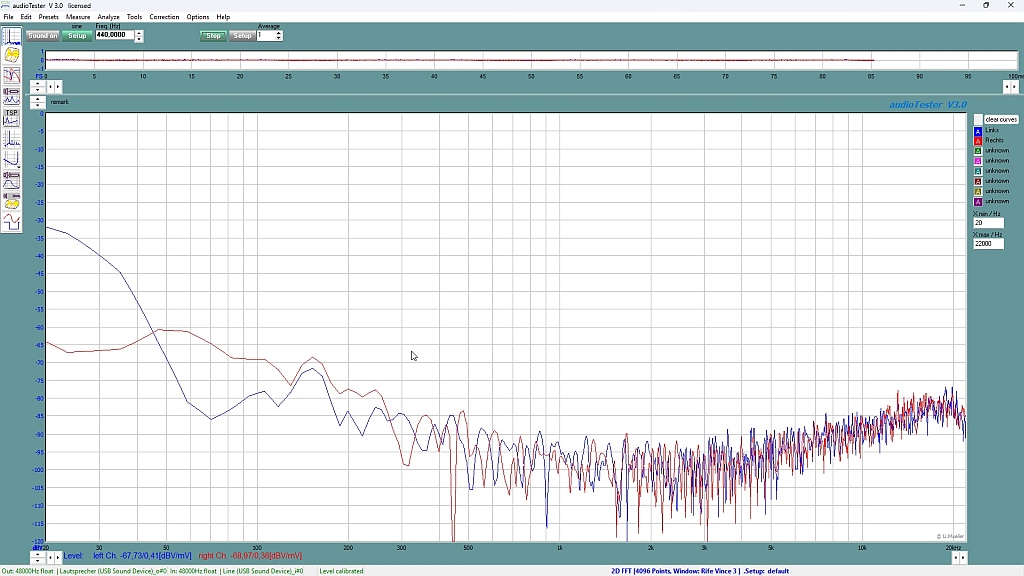
Task: Click the blue Links curve marker
Action: (978, 131)
